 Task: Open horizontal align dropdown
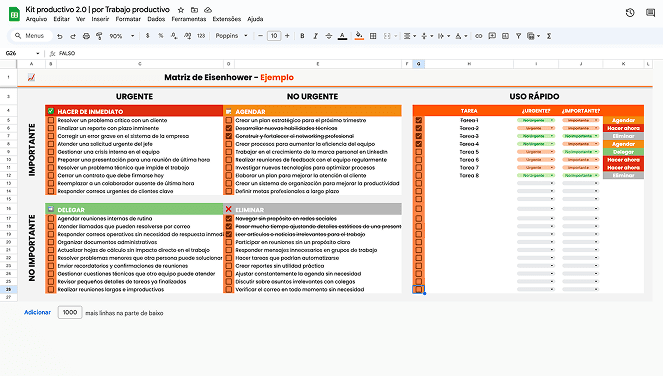coord(410,36)
